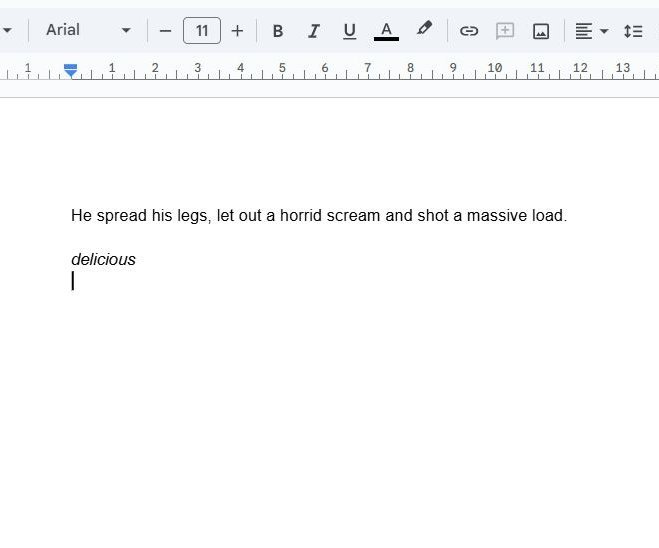Screen dimensions: 659x548
Task: Toggle italic formatting
Action: pos(314,31)
